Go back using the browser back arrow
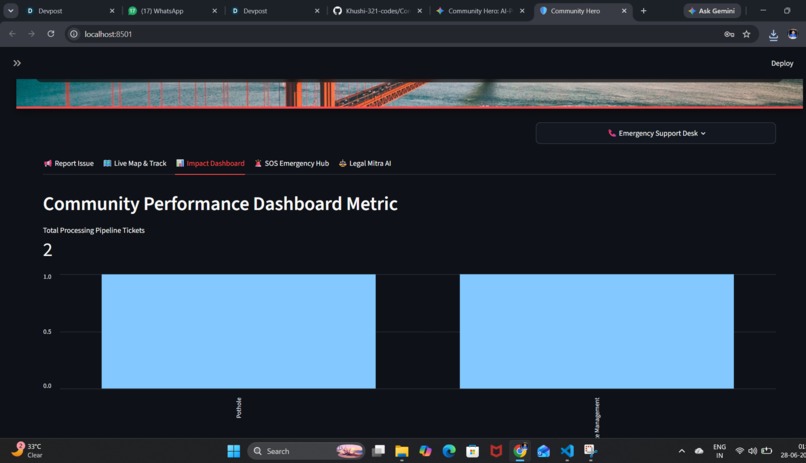806x463 pixels. [12, 34]
